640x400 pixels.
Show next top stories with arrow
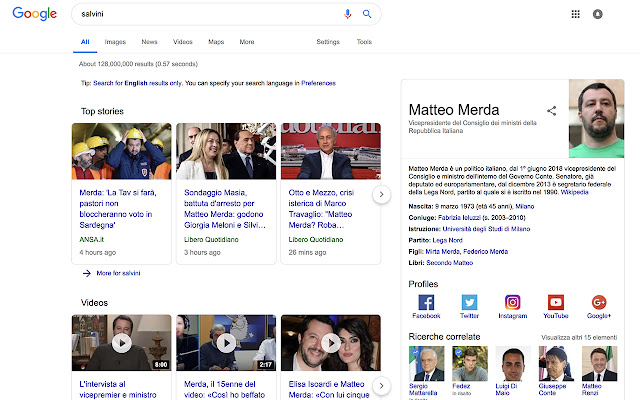tap(381, 194)
